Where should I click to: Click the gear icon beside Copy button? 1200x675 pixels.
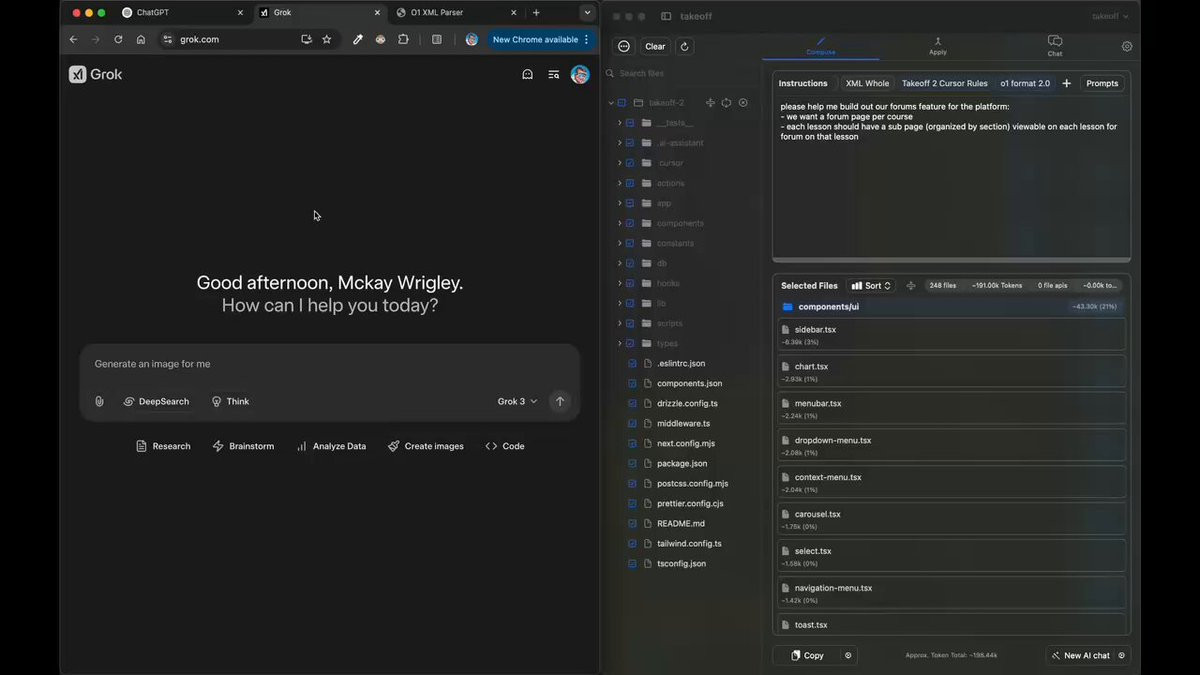(848, 656)
